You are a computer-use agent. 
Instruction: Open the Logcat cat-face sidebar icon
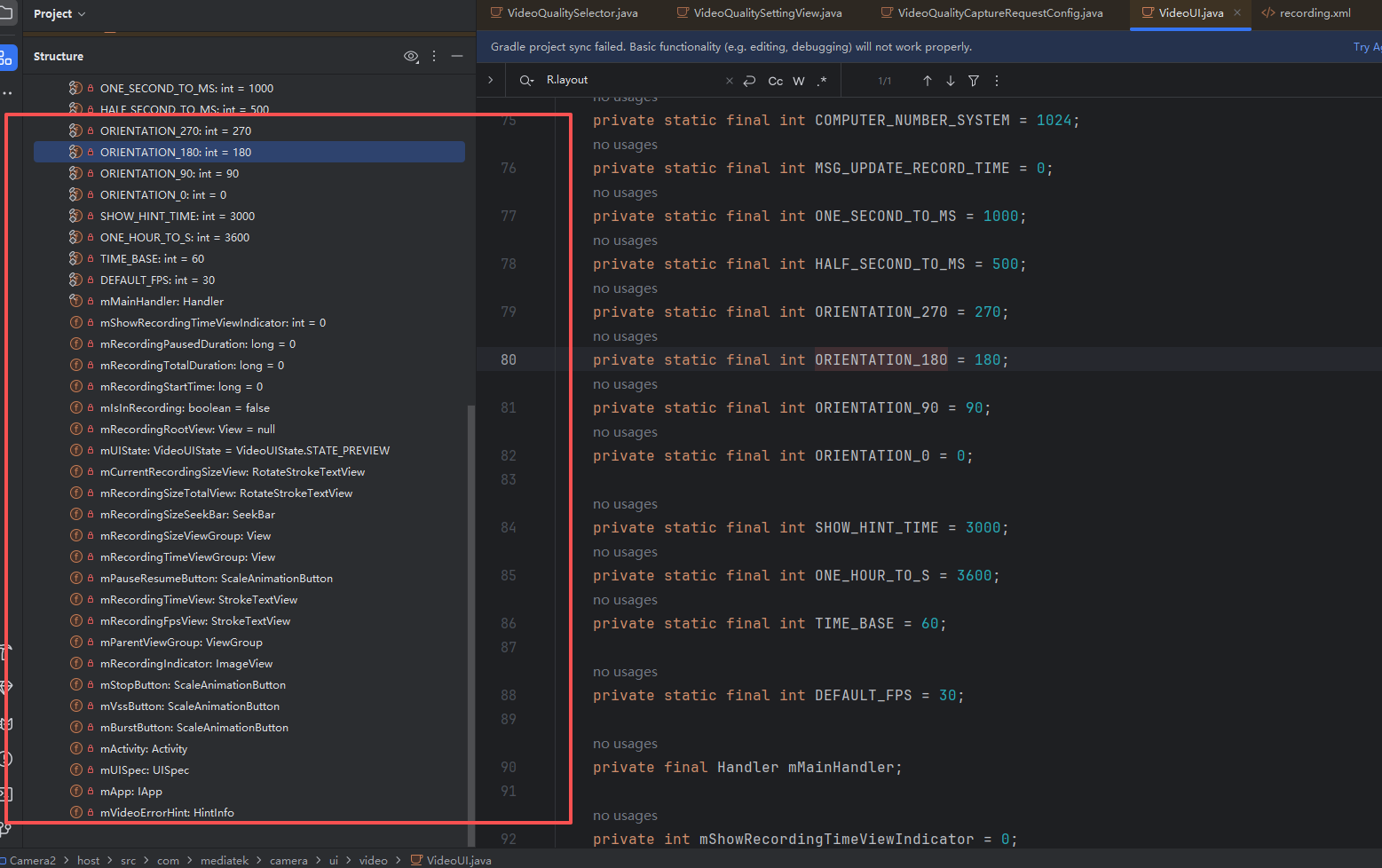pos(4,723)
